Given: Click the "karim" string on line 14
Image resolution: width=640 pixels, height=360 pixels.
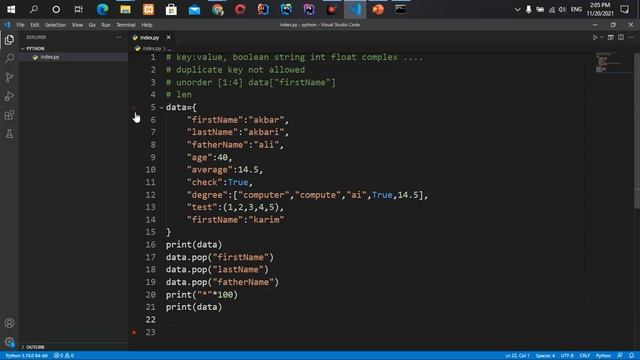Looking at the screenshot, I should tap(266, 220).
